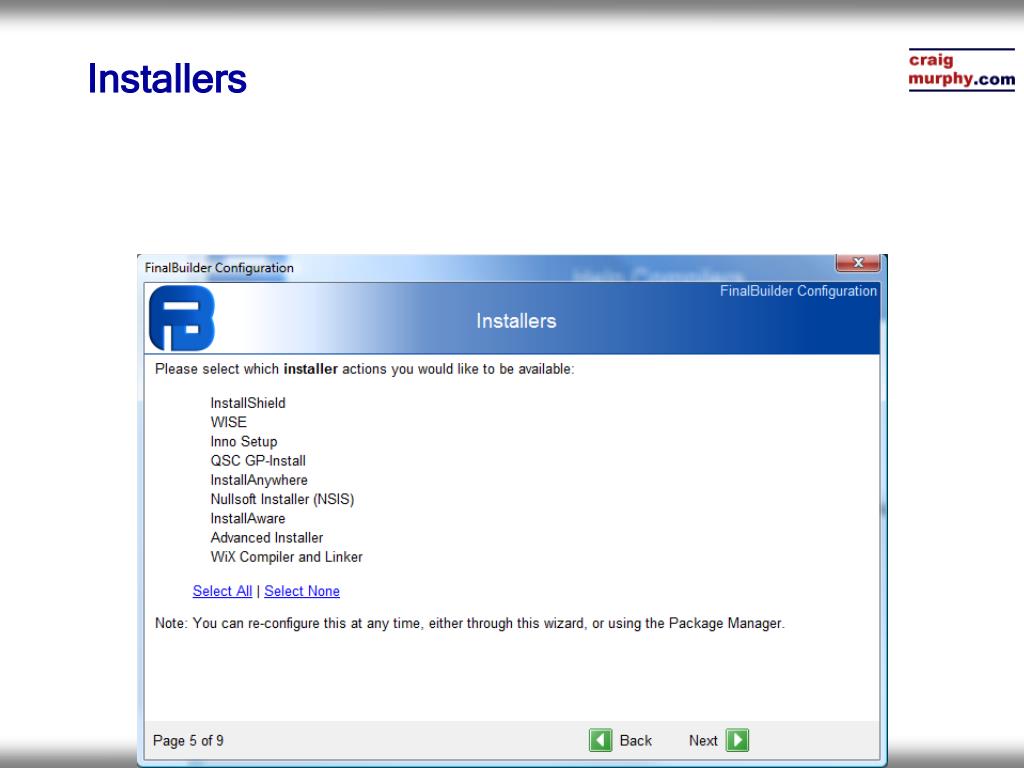Select the WISE installer entry
The image size is (1024, 768).
pos(229,422)
